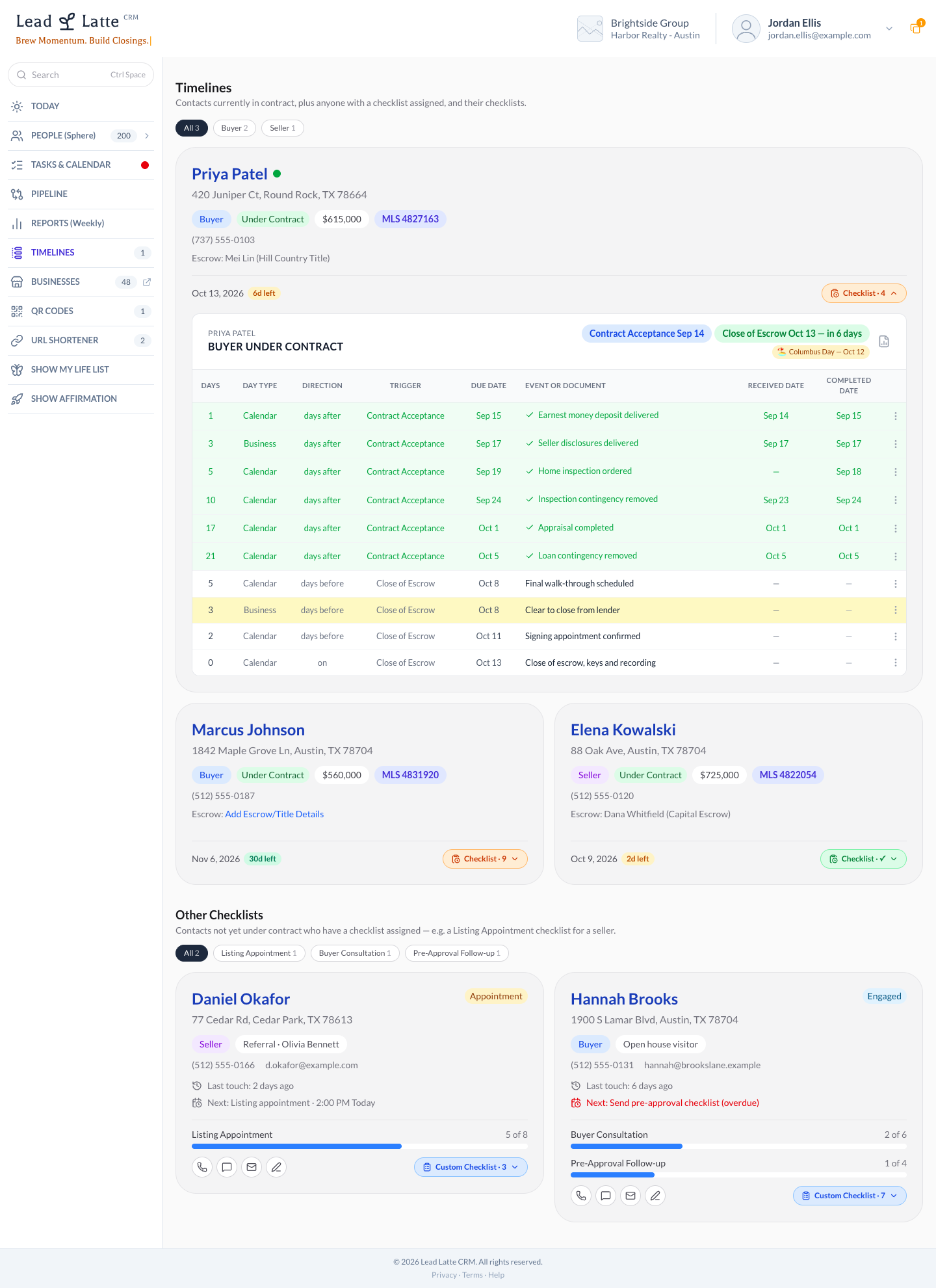This screenshot has height=1288, width=936.
Task: Click the Listing Appointment progress bar
Action: pyautogui.click(x=359, y=1146)
